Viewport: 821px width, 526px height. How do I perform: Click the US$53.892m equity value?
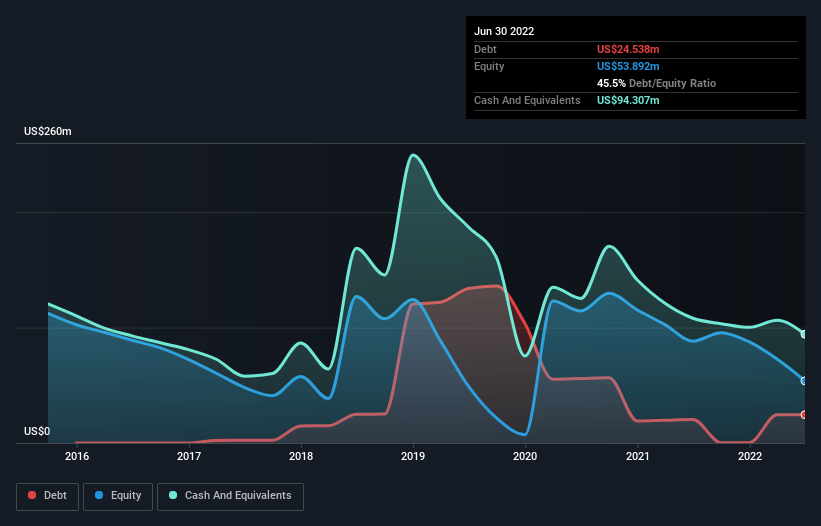628,66
